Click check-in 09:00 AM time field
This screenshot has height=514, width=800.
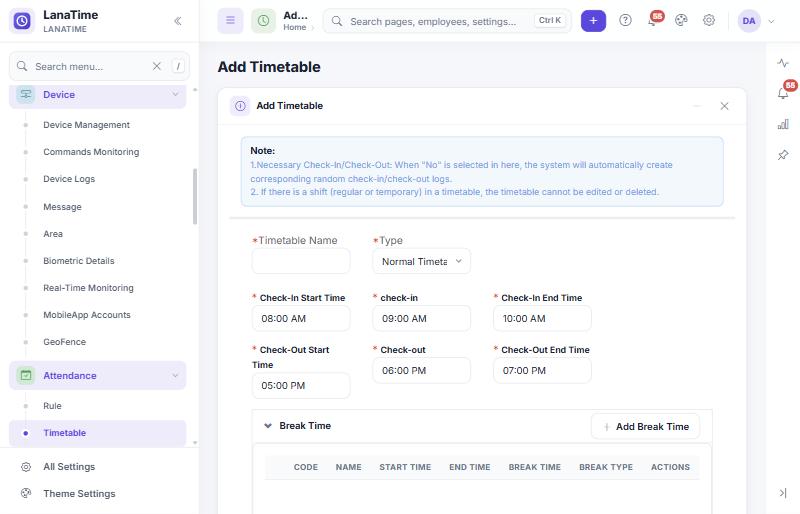tap(421, 319)
